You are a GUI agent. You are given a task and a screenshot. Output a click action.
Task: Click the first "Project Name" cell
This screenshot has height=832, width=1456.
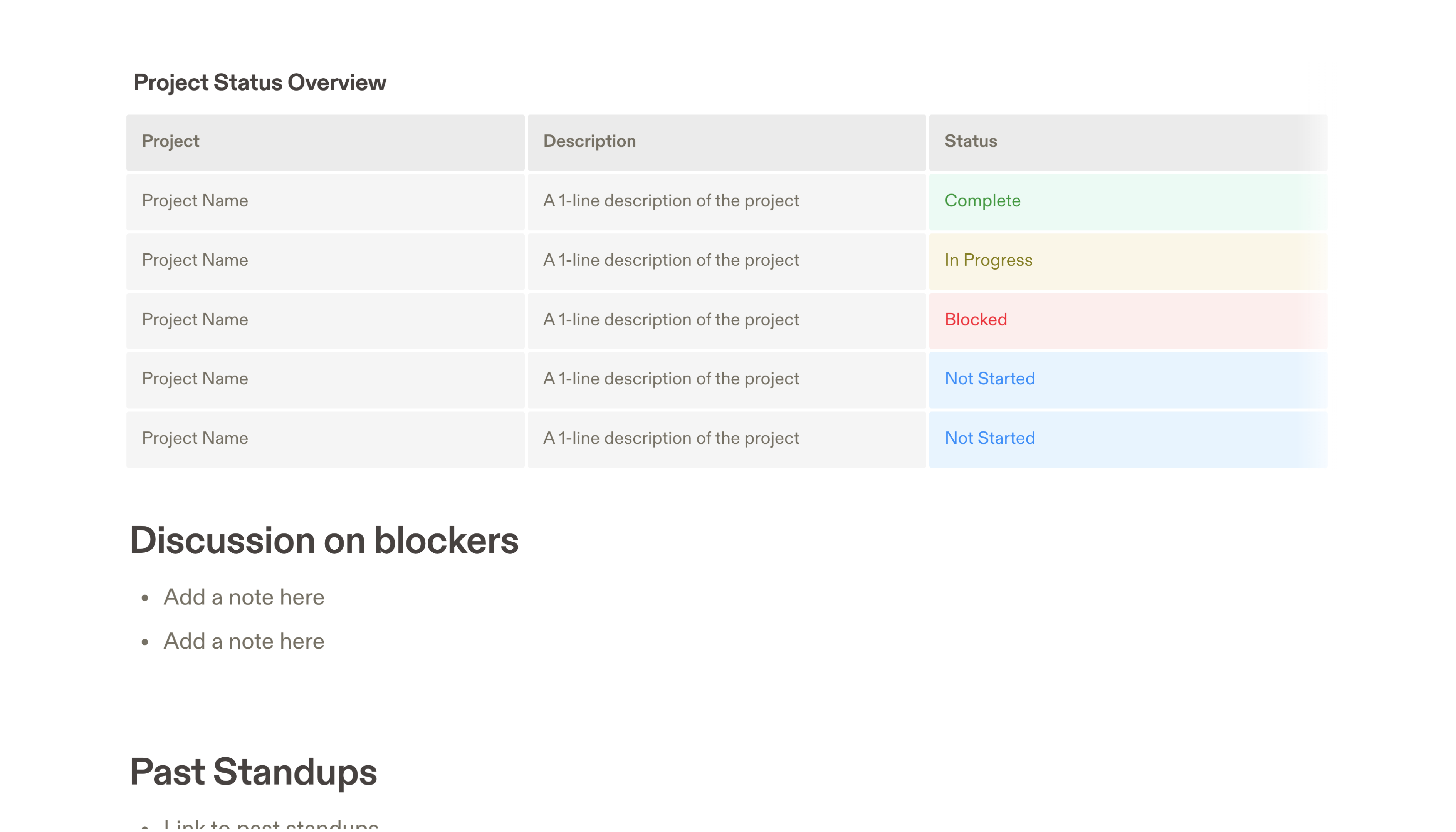click(194, 201)
